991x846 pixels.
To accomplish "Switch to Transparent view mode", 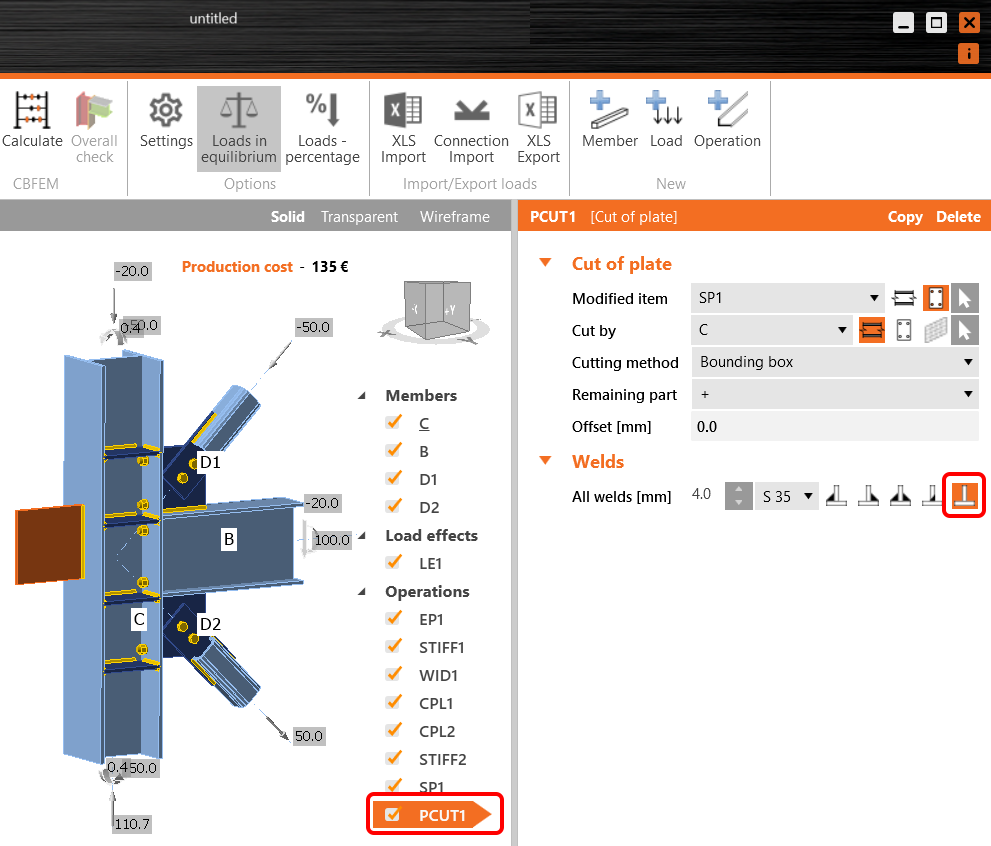I will [x=359, y=217].
